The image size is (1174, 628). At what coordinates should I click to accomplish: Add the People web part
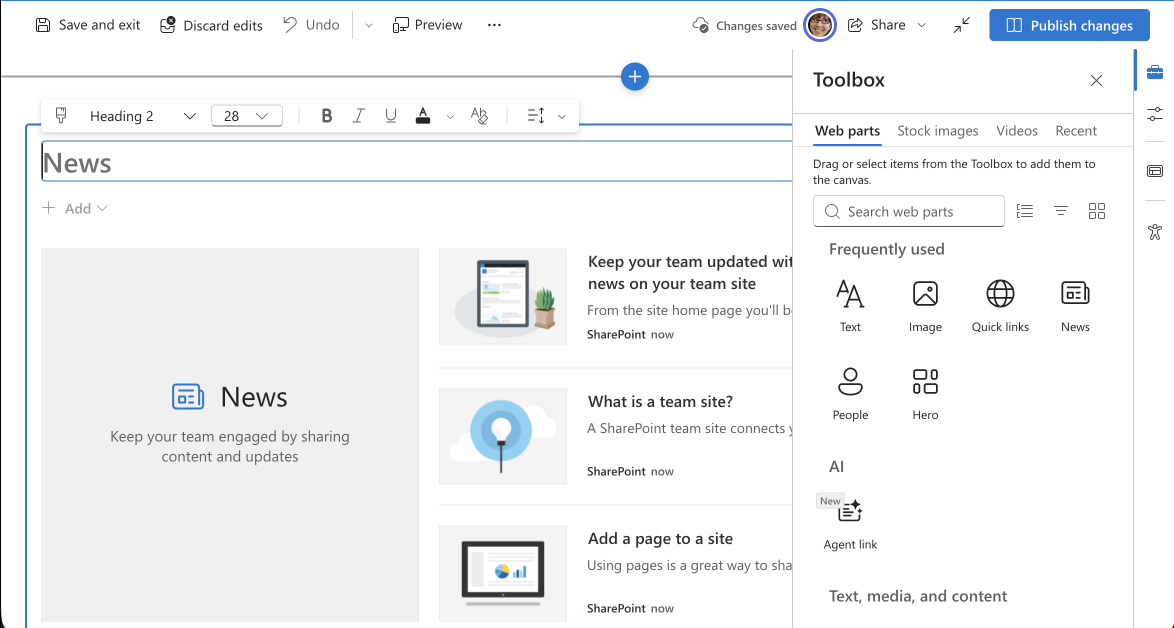point(850,394)
